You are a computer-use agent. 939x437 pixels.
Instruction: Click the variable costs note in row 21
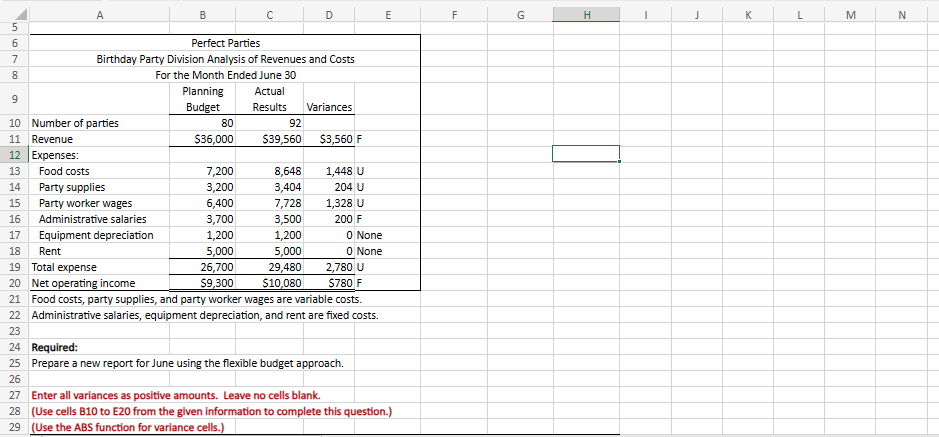coord(196,299)
